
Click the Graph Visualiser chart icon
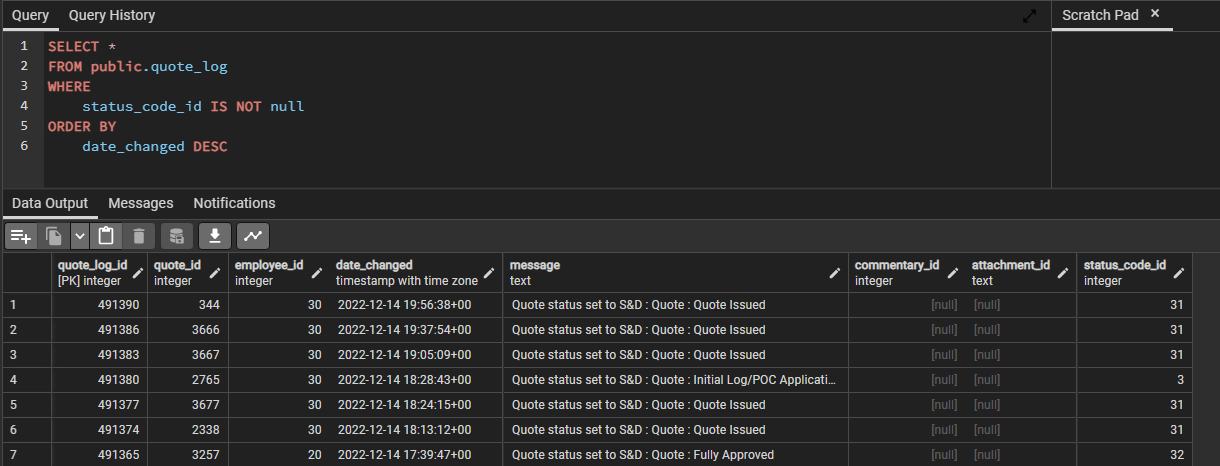tap(253, 236)
